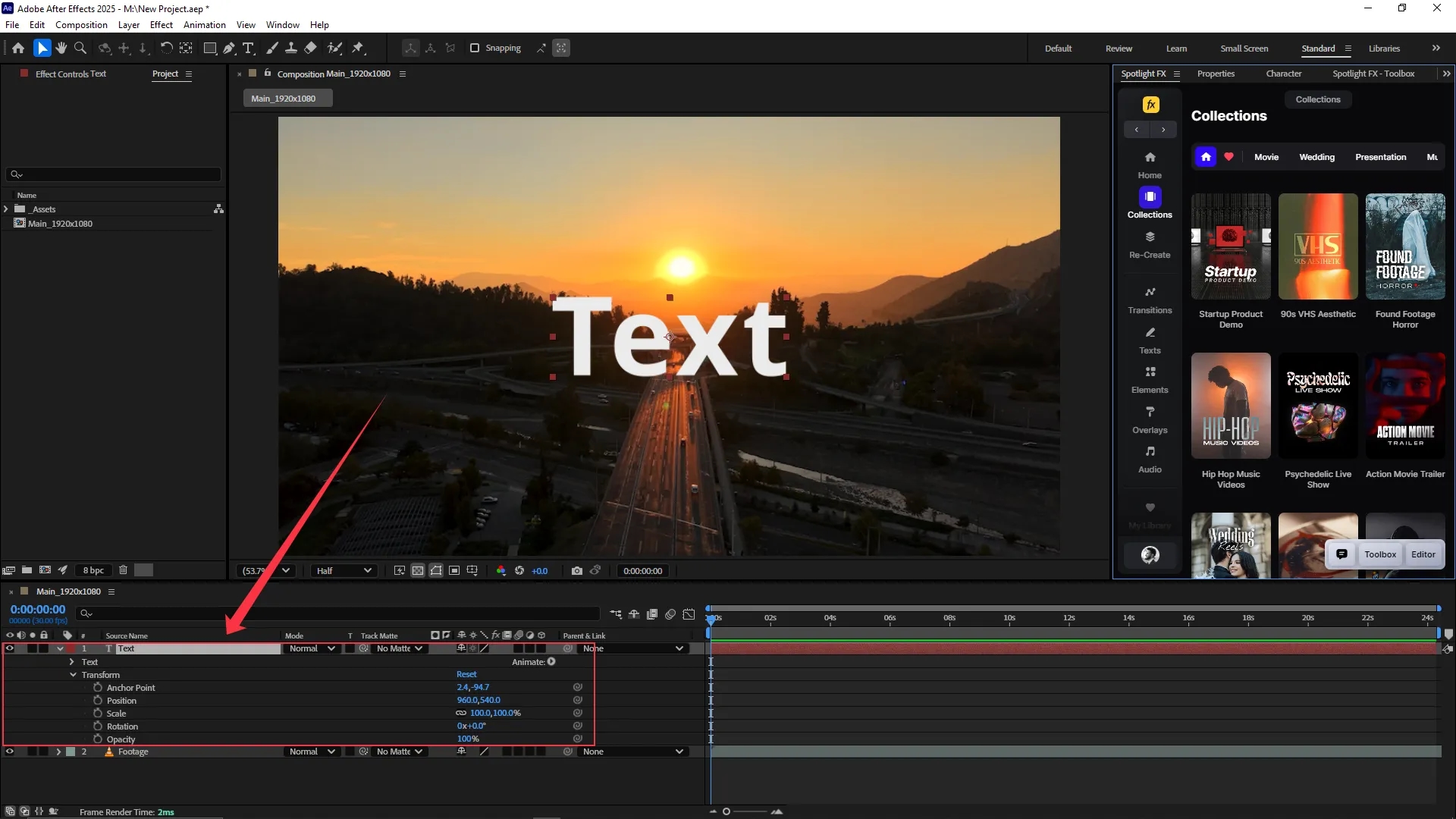
Task: Click the Toolbox button
Action: 1379,554
